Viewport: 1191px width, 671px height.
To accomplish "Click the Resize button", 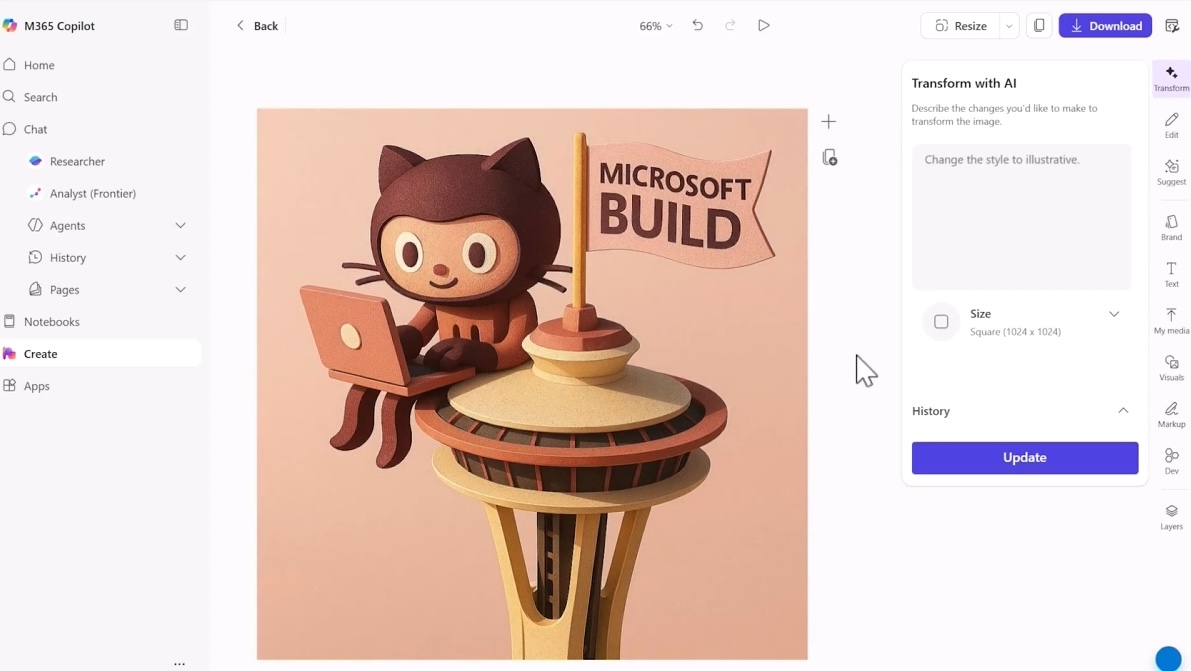I will pos(960,26).
